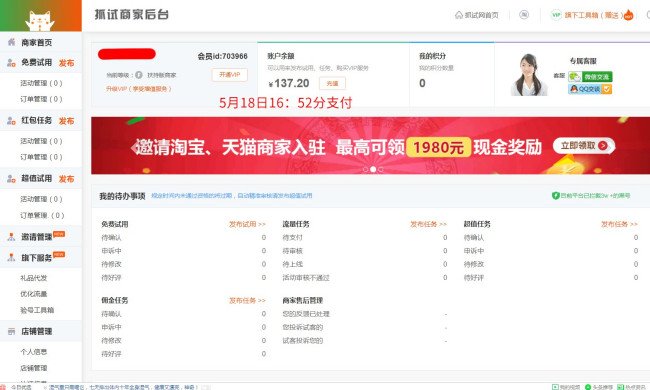Click 发布 next to 红包任务
Screen dimensions: 650x390
[x=66, y=121]
